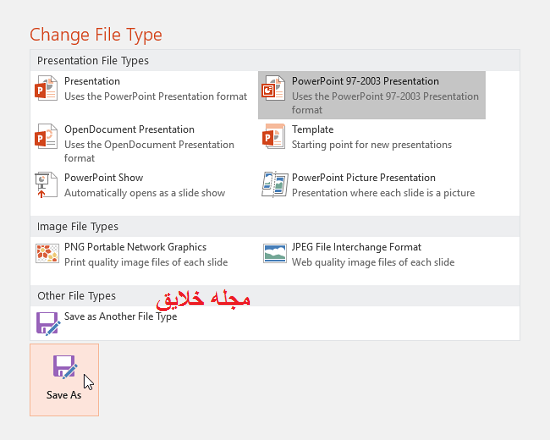This screenshot has width=550, height=440.
Task: Click the Save as Another File Type icon
Action: pos(48,324)
